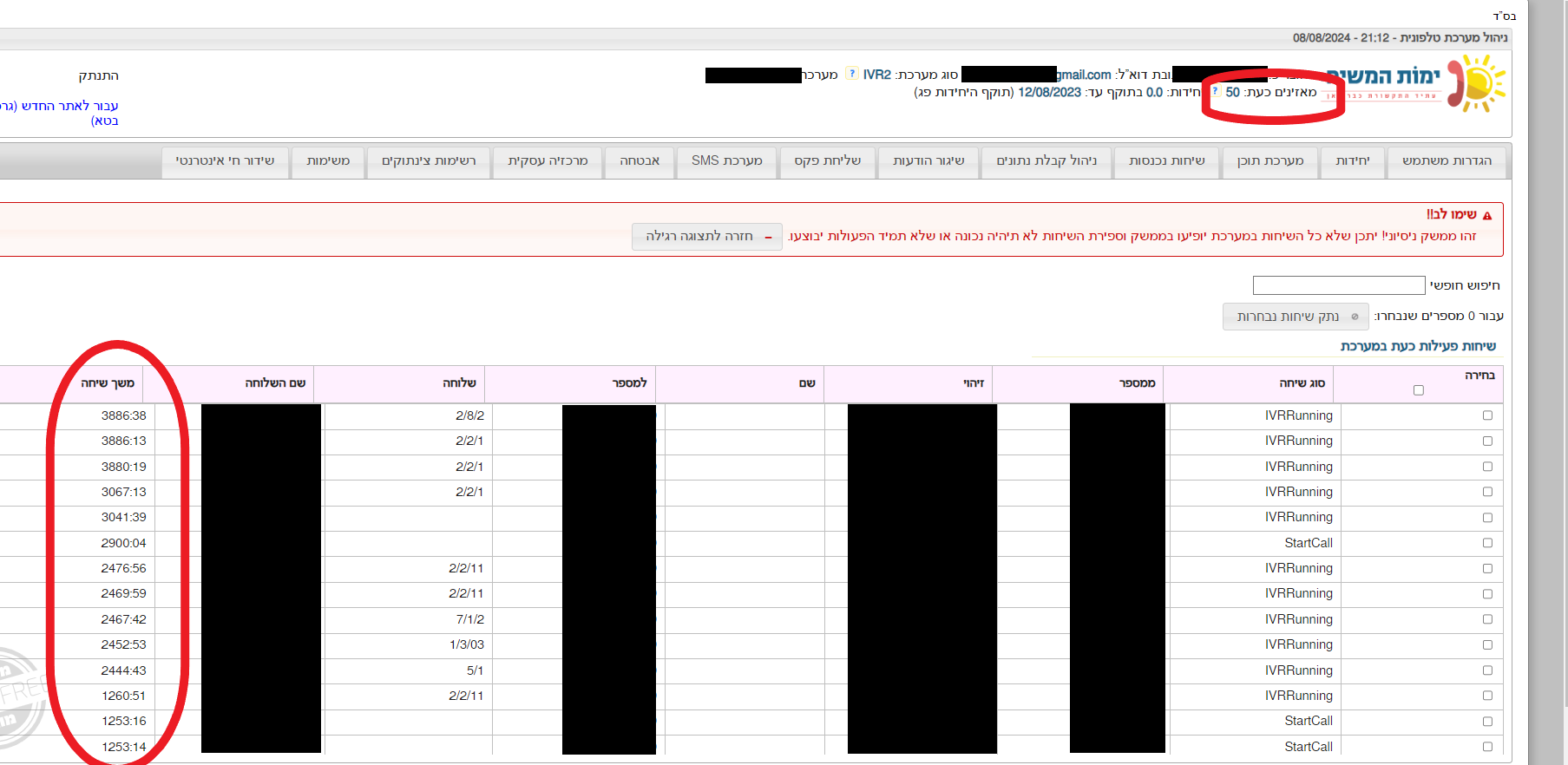1568x765 pixels.
Task: Select the checkbox for the 2900:04 StartCall row
Action: [1487, 543]
